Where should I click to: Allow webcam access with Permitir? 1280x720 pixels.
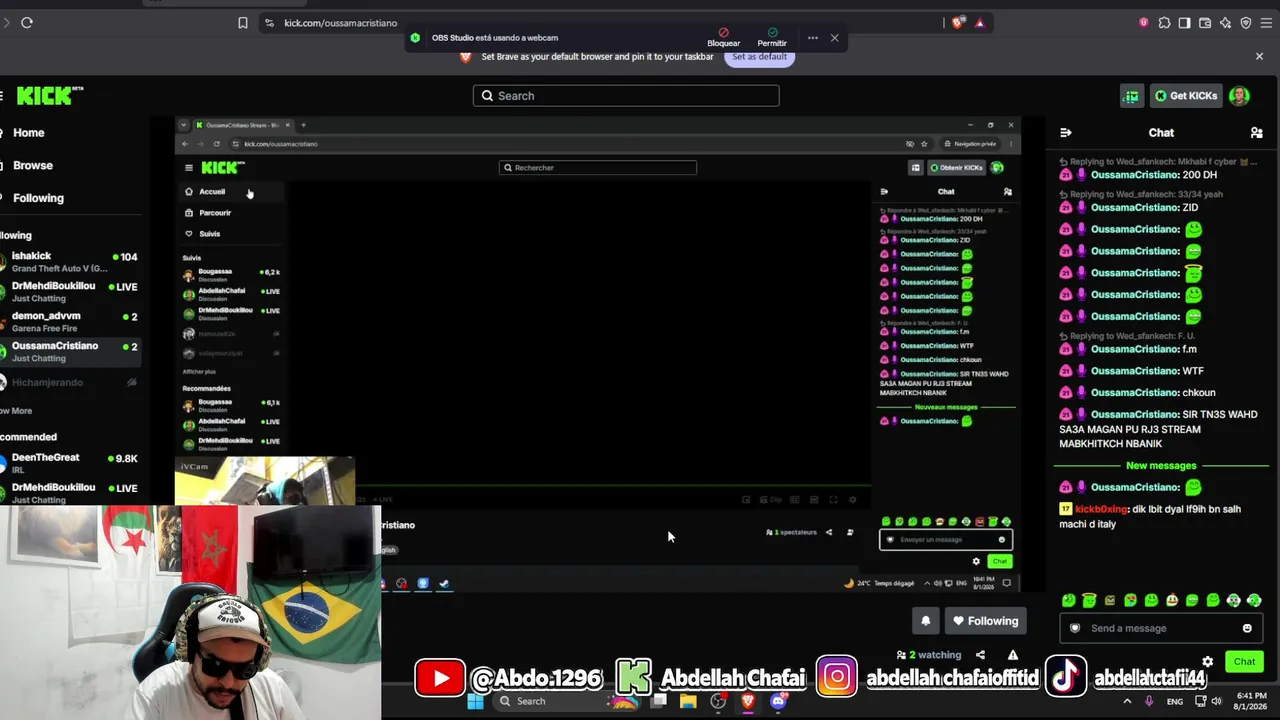772,38
